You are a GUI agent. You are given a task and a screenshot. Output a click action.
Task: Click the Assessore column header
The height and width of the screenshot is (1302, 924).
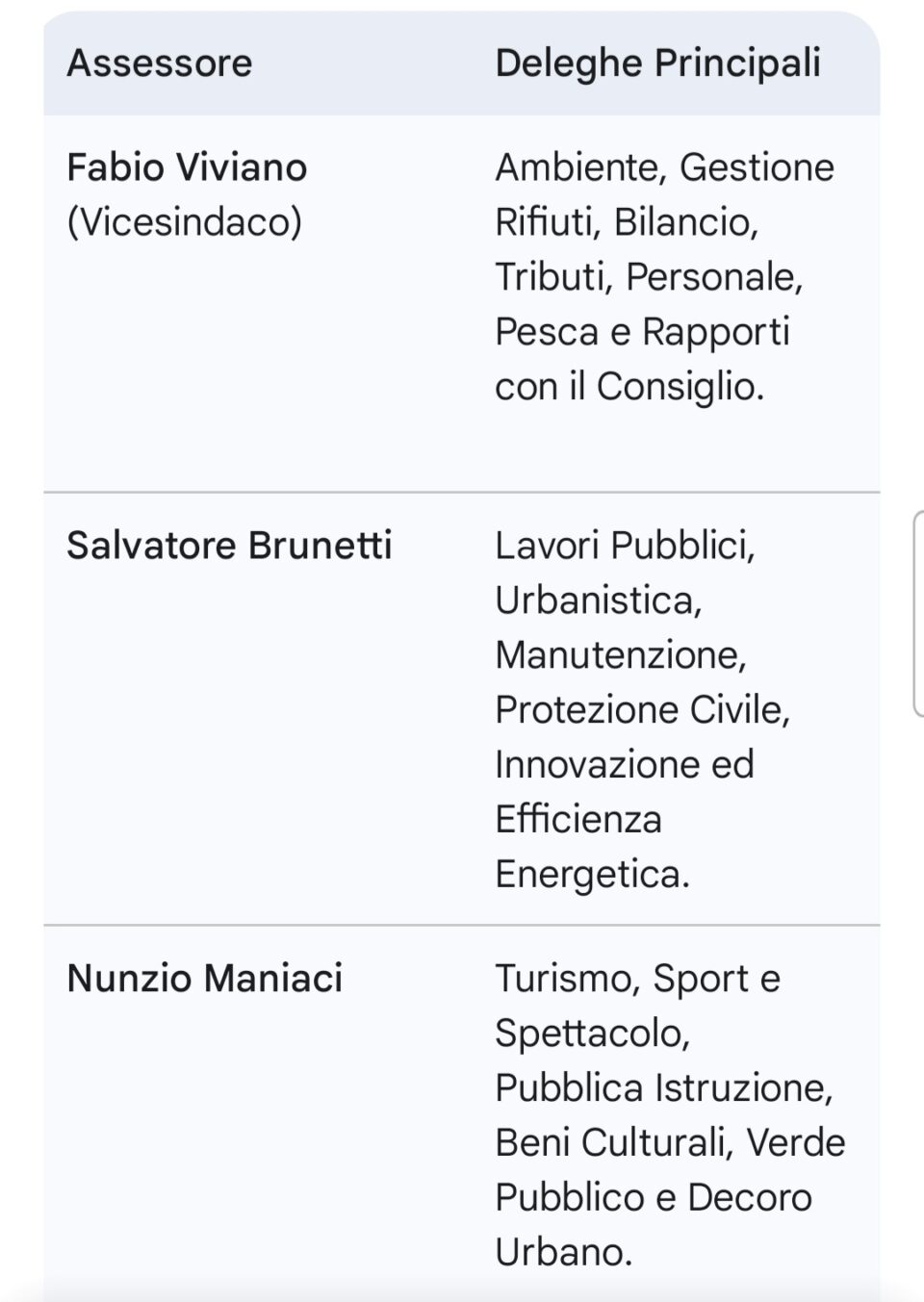[160, 64]
